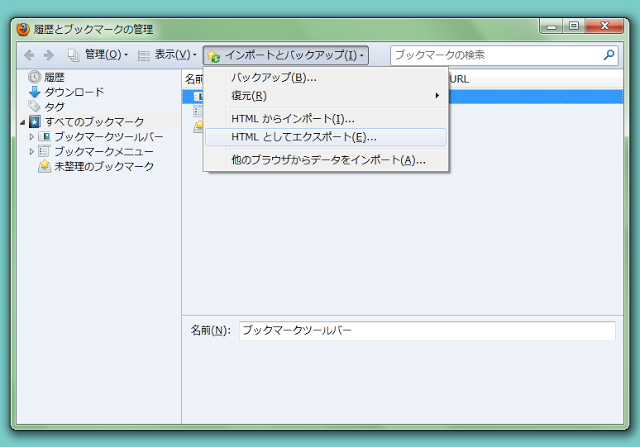This screenshot has height=447, width=640.
Task: Expand the 復元(R) submenu arrow
Action: pyautogui.click(x=437, y=96)
